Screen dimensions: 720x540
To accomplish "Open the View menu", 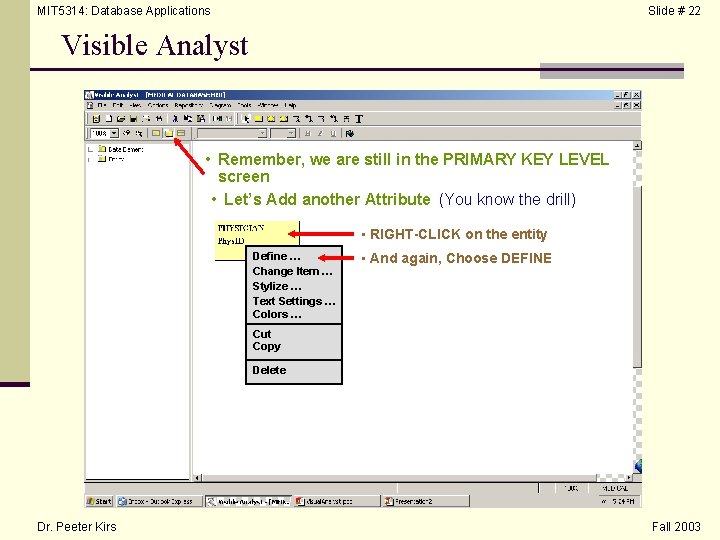I will point(135,105).
